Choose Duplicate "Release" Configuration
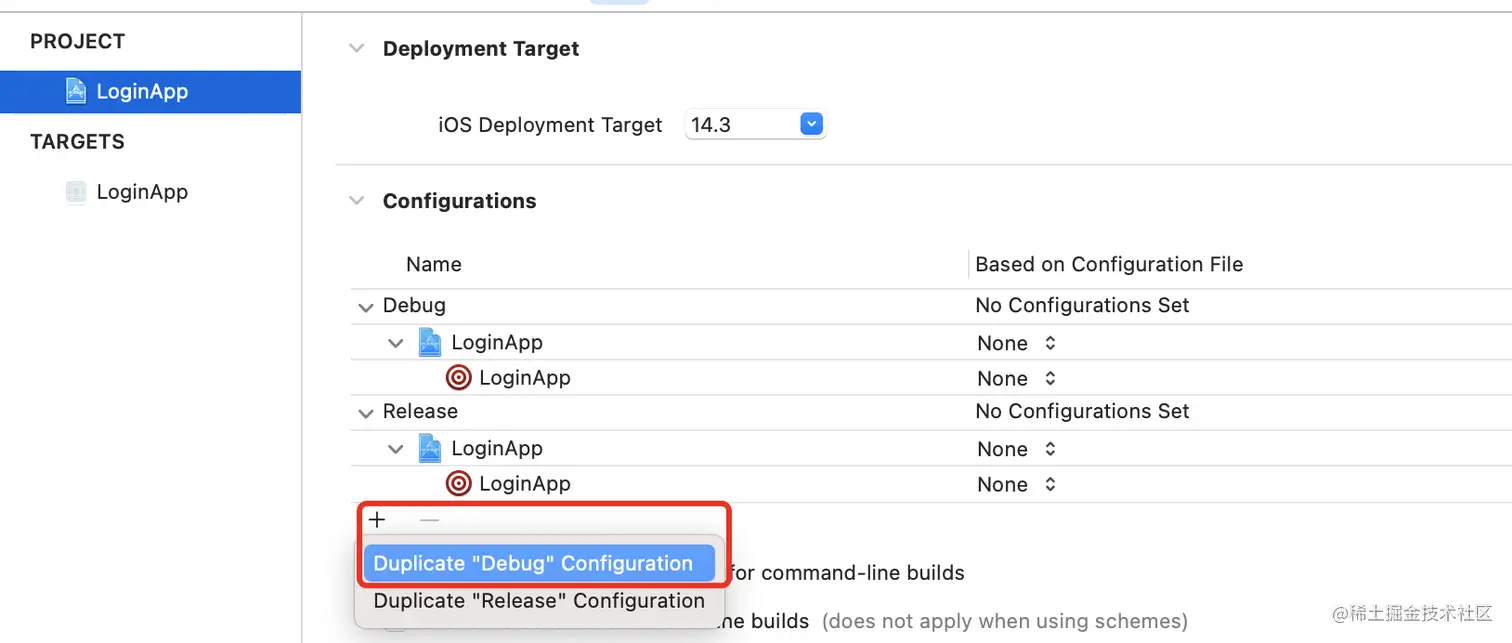This screenshot has height=643, width=1512. pos(539,601)
